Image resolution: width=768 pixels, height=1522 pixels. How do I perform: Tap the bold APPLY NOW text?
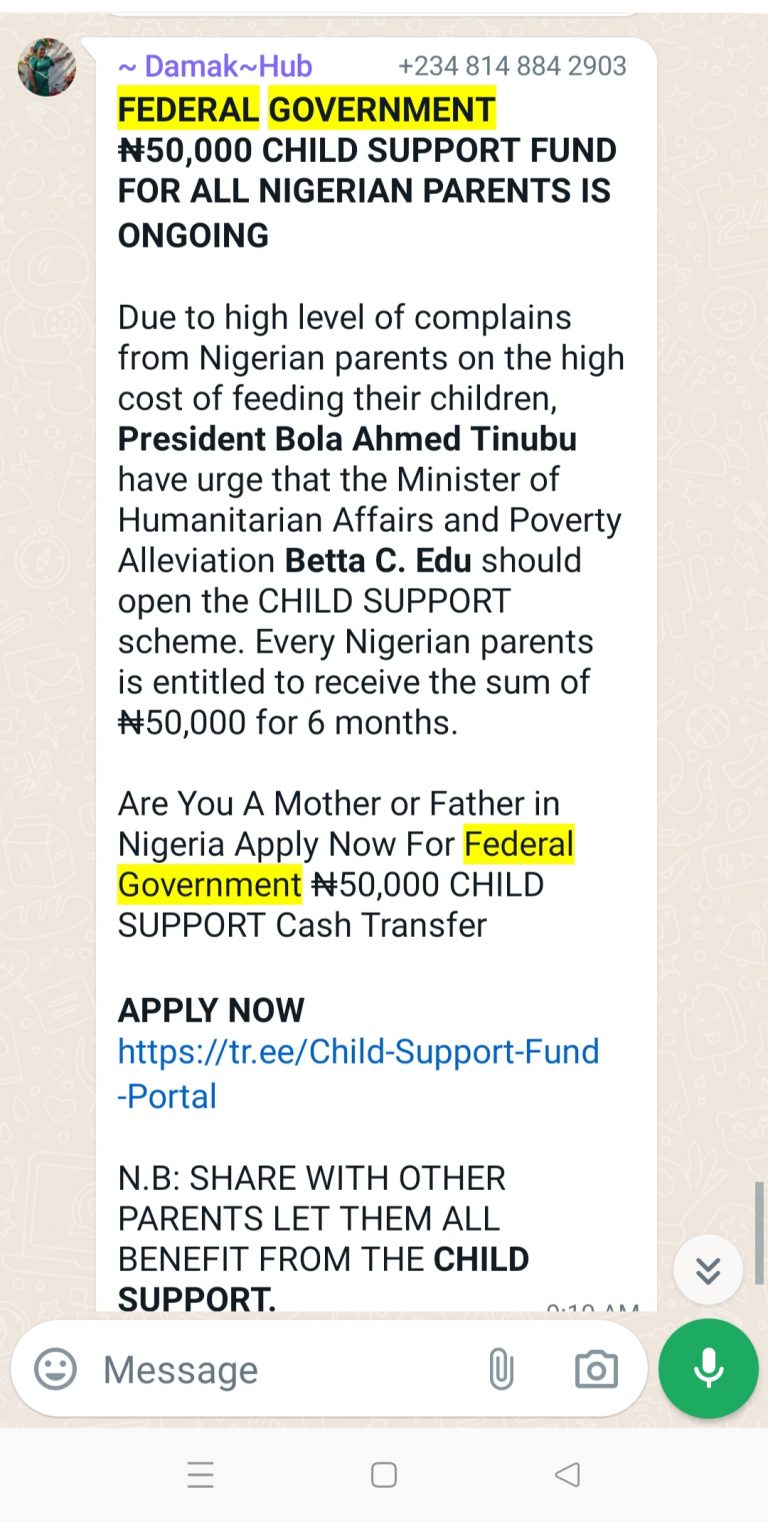tap(211, 1010)
